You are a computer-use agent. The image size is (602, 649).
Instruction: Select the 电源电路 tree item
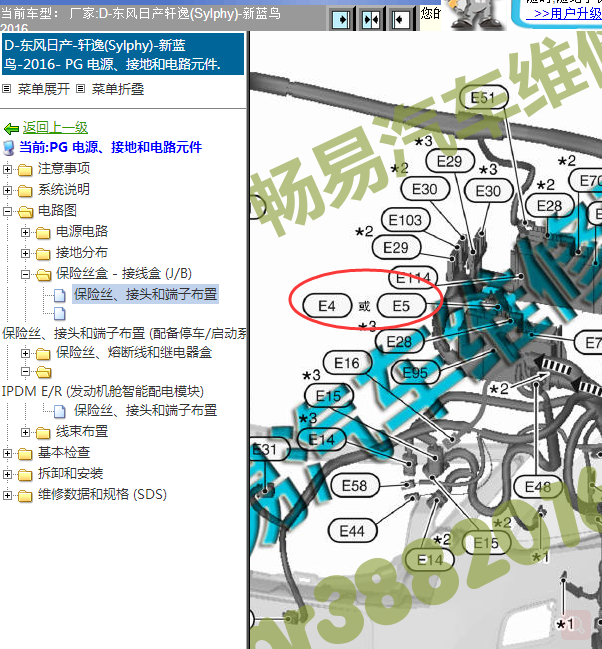(82, 231)
